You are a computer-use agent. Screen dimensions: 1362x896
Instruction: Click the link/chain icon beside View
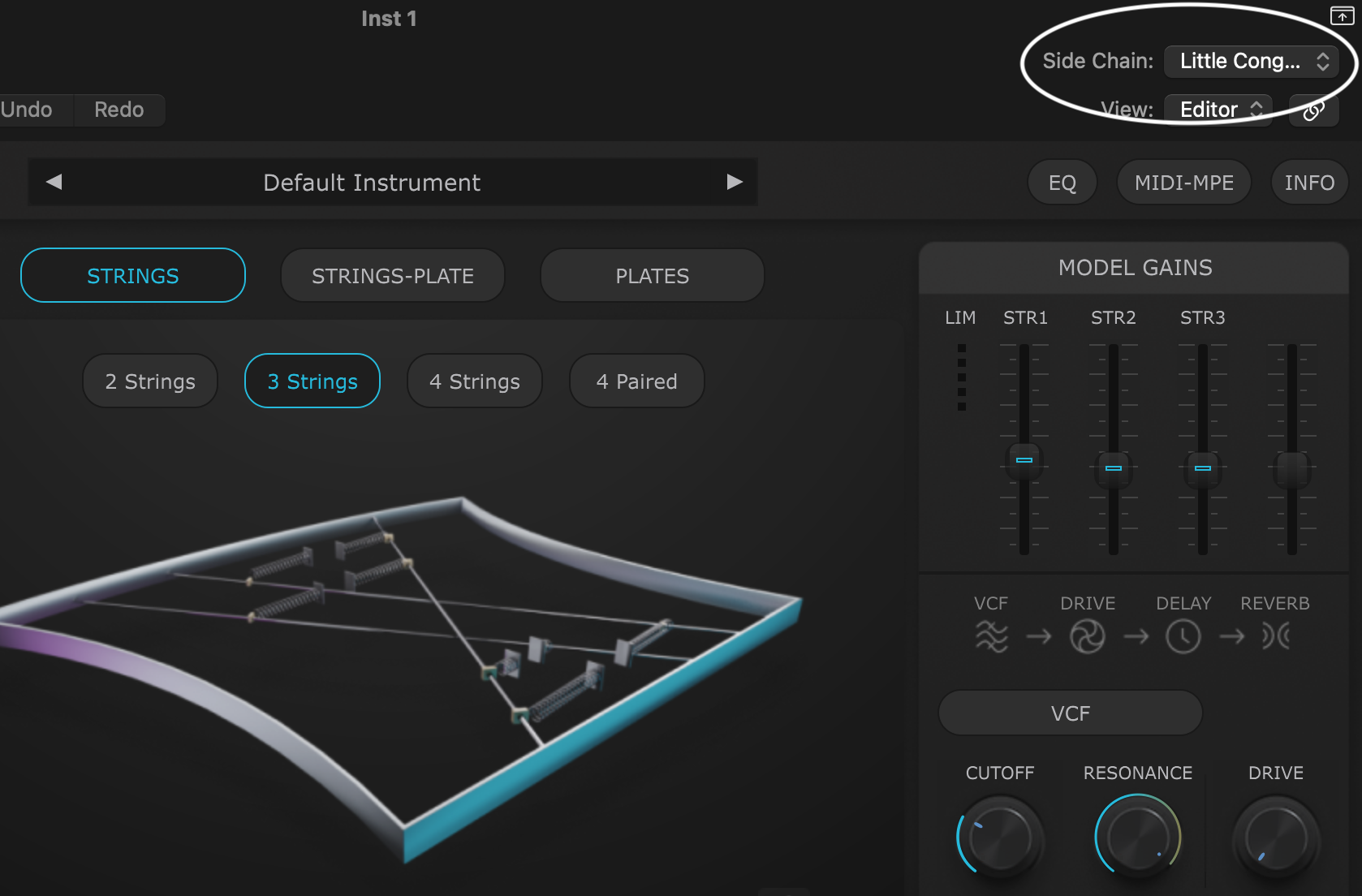coord(1313,110)
